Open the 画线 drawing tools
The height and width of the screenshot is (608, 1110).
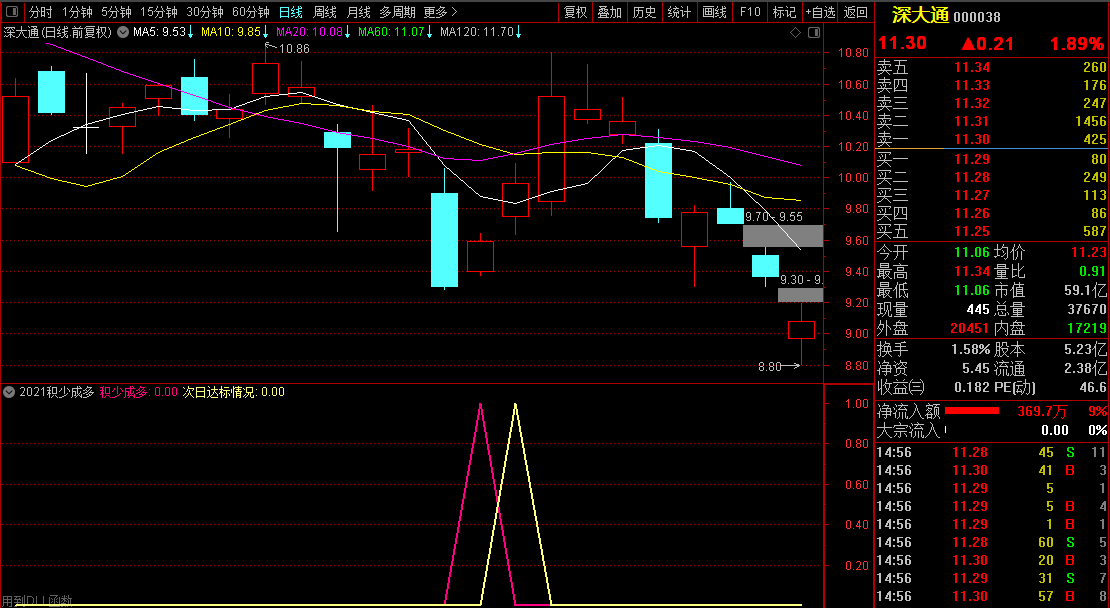coord(714,12)
